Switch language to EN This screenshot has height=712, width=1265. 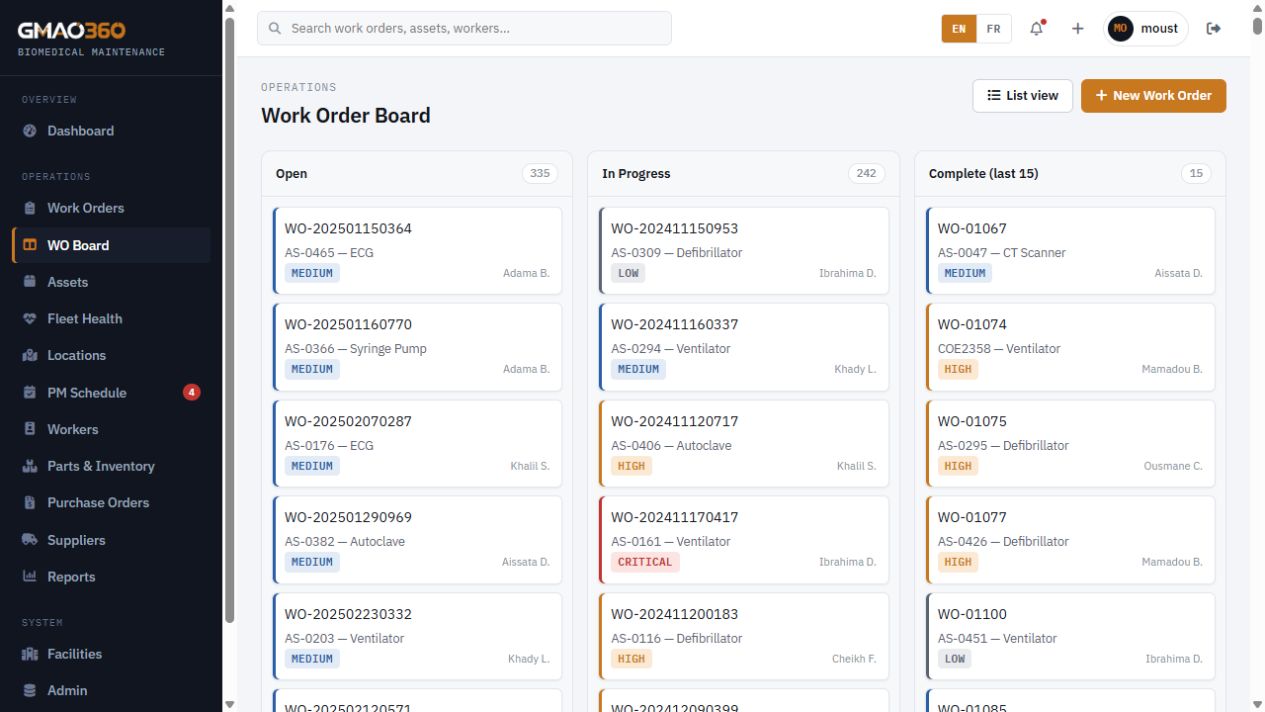958,29
